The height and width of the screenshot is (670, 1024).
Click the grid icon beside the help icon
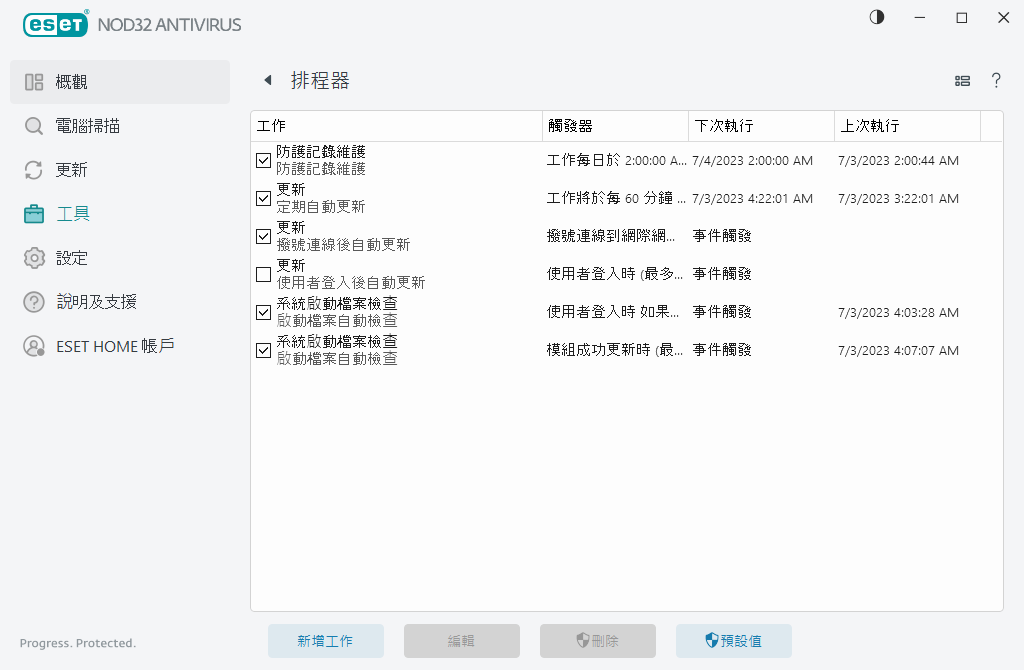pyautogui.click(x=962, y=80)
